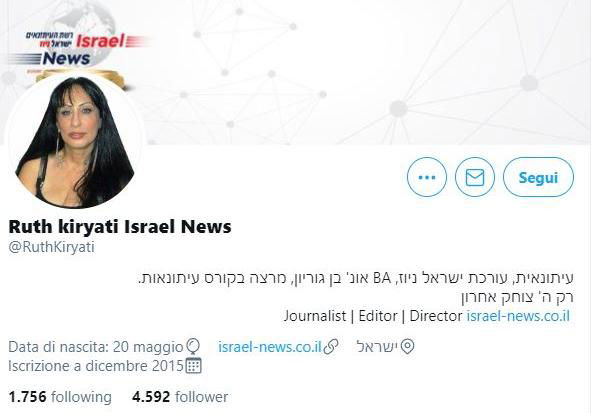The height and width of the screenshot is (413, 597).
Task: Open the three-dots more options menu
Action: (x=426, y=177)
